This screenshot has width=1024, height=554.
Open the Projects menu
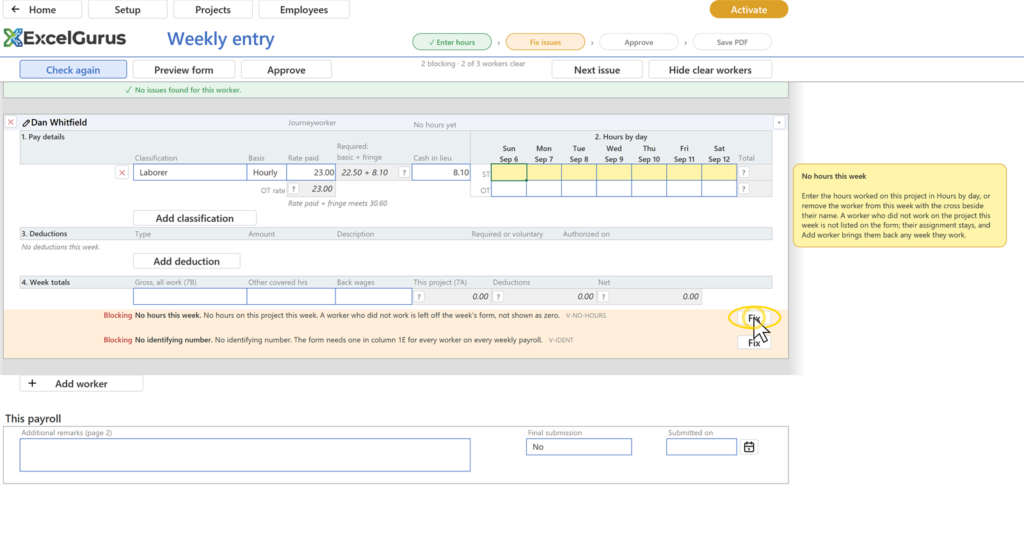coord(213,9)
